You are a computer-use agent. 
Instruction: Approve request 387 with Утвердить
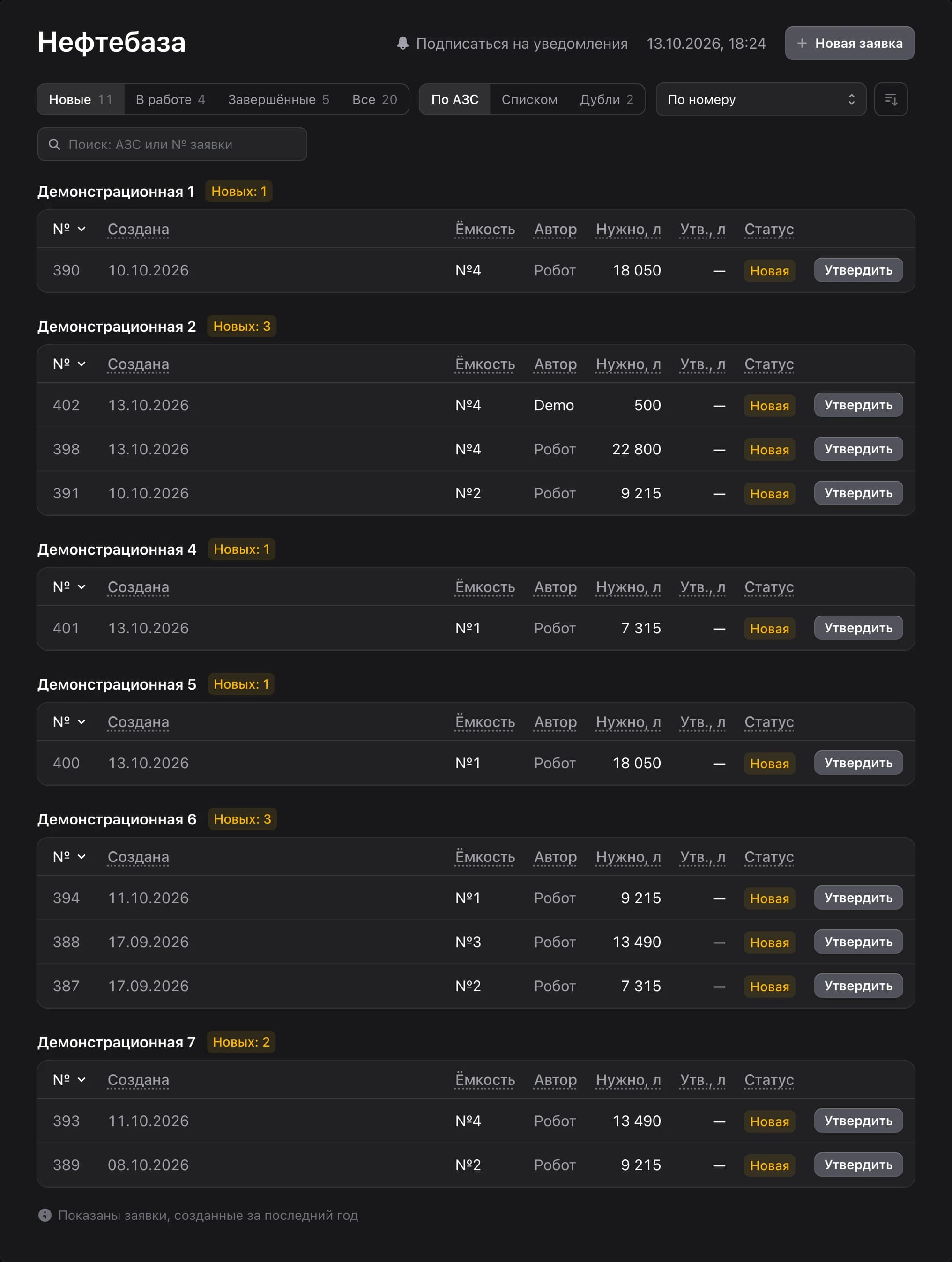tap(858, 987)
